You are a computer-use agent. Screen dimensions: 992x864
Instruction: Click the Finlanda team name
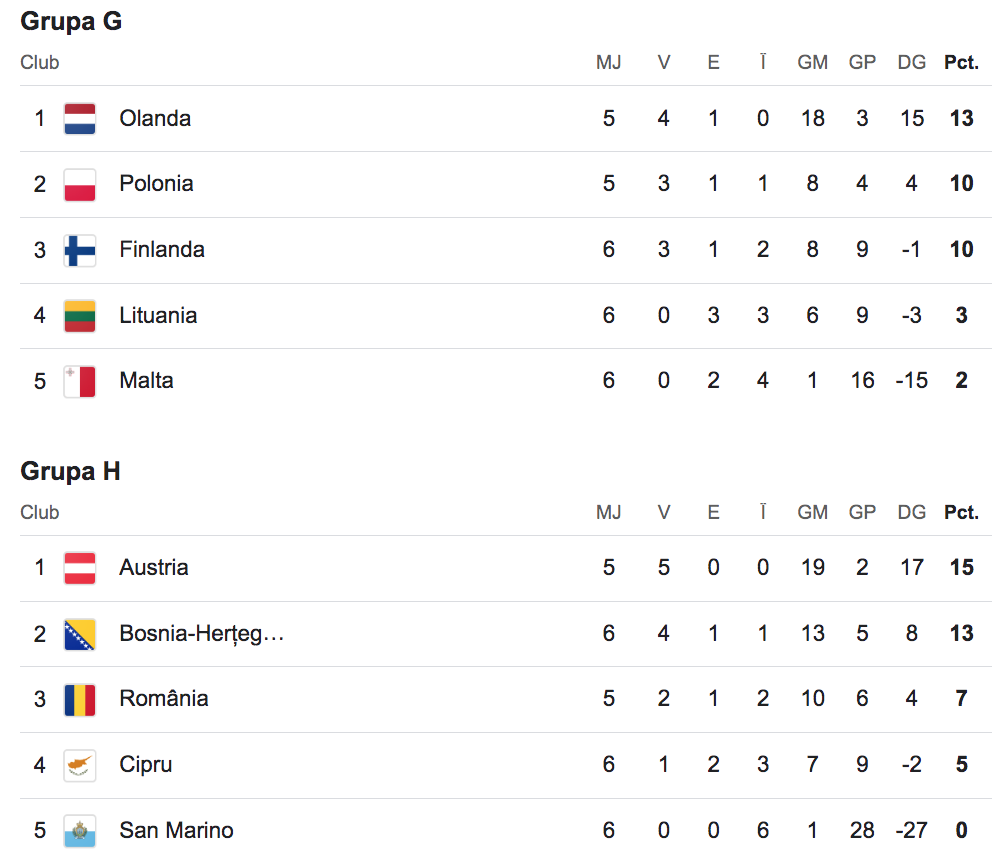coord(162,250)
